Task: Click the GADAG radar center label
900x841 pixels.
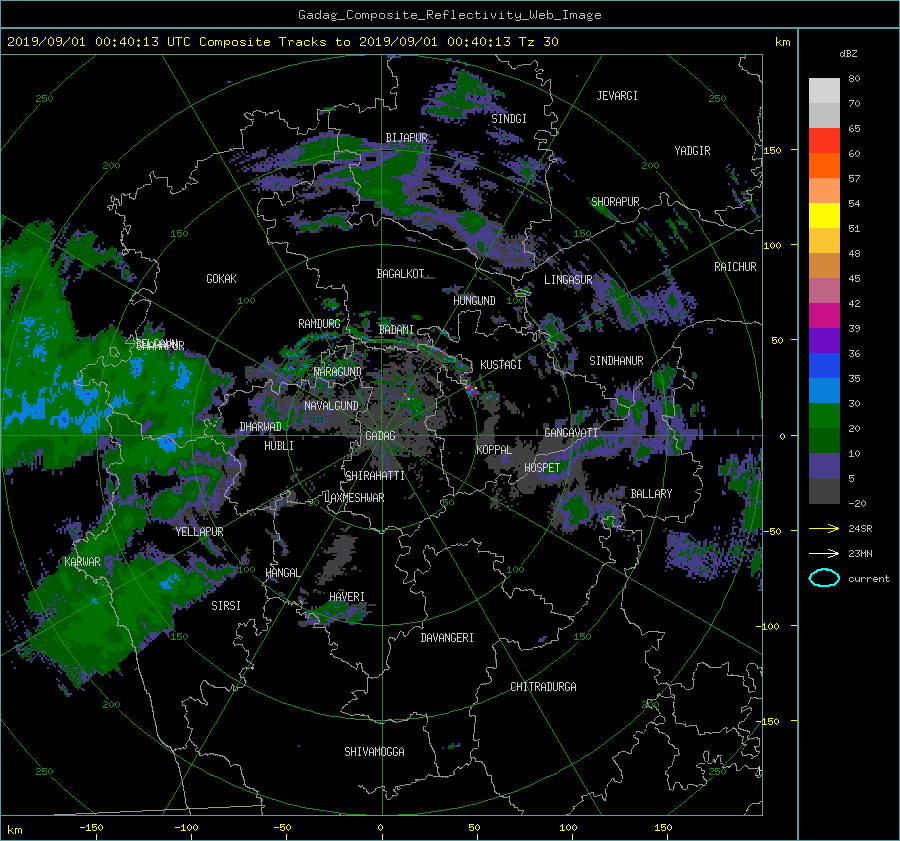Action: [x=380, y=436]
